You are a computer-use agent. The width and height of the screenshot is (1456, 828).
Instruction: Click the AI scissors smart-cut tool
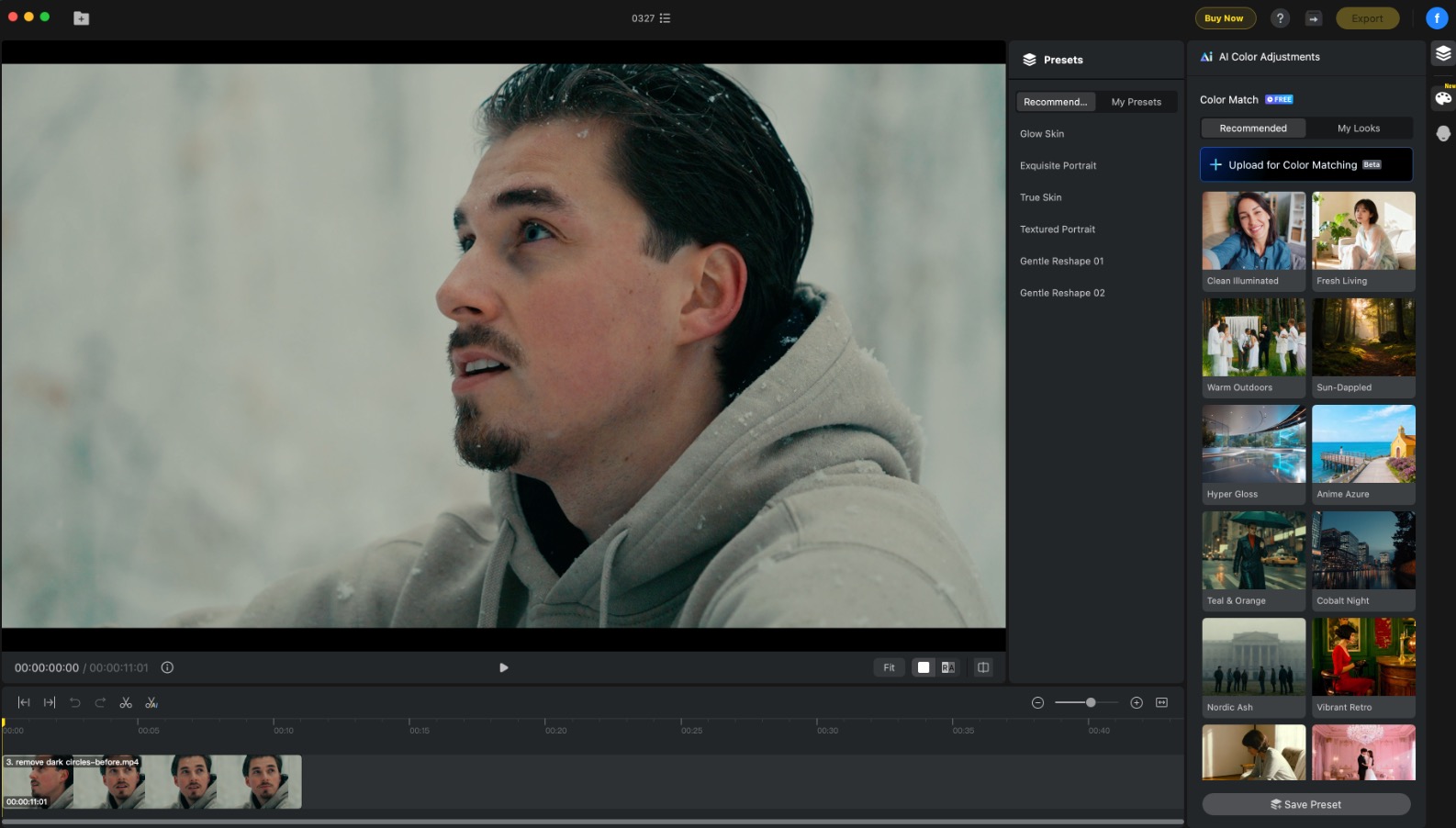151,703
